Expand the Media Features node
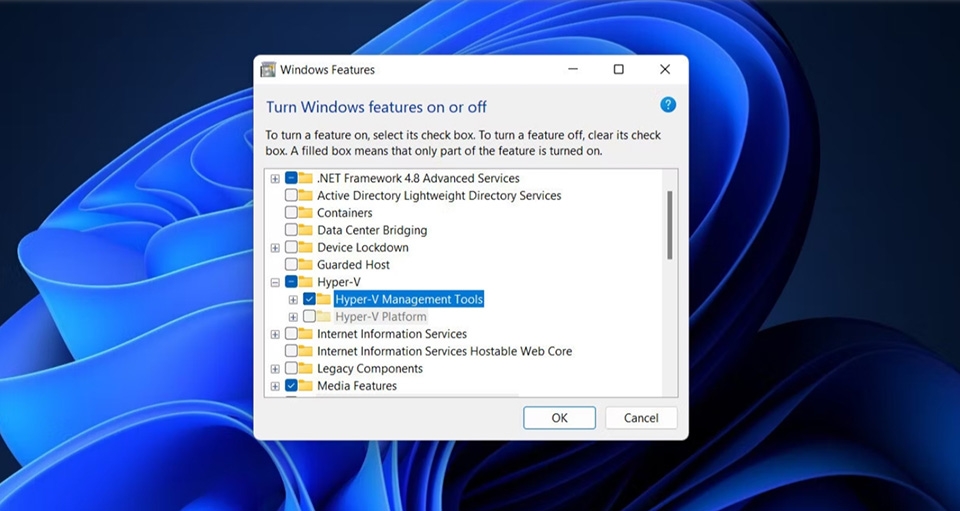The height and width of the screenshot is (511, 960). point(275,386)
